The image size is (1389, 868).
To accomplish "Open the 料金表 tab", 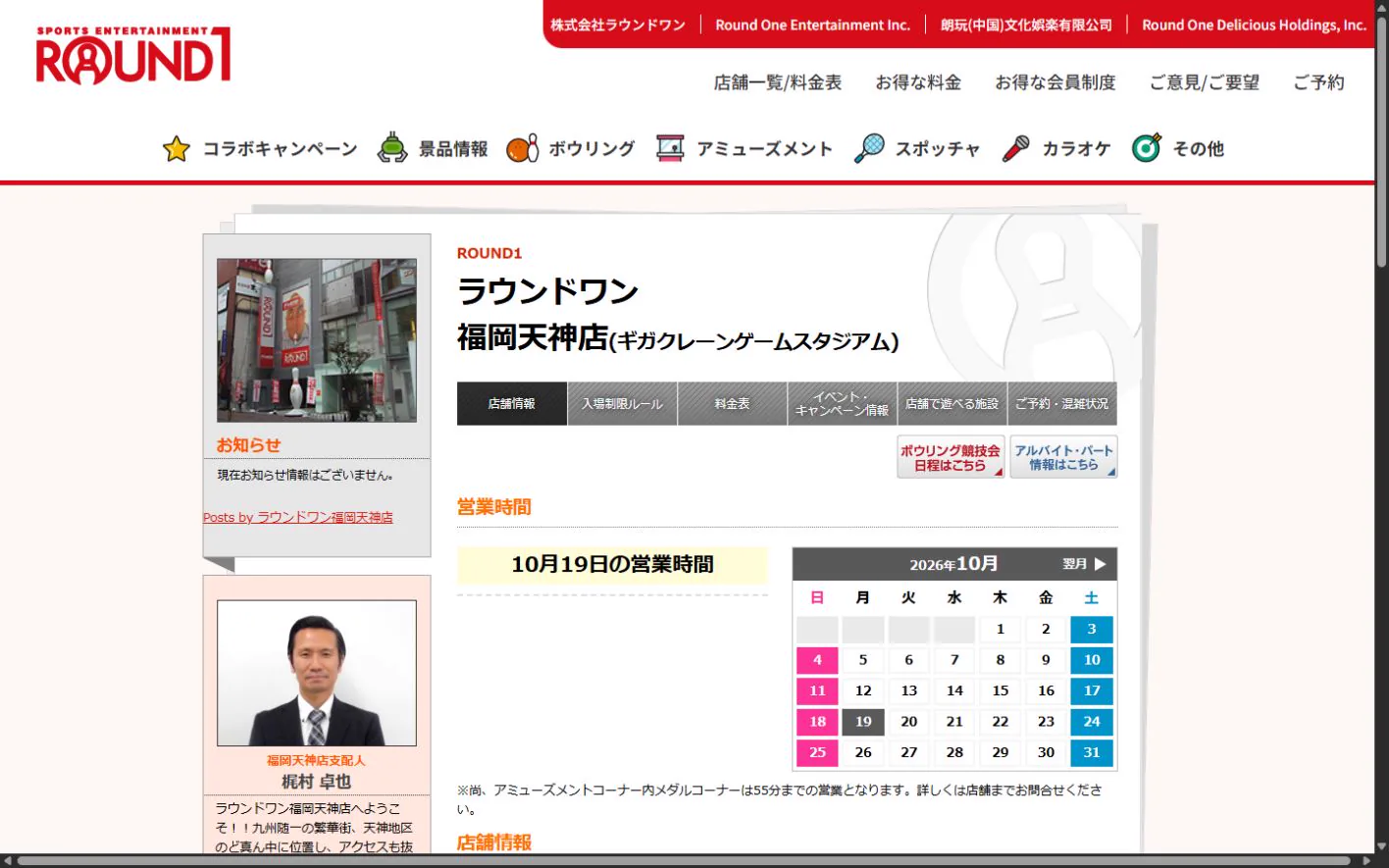I will coord(733,403).
